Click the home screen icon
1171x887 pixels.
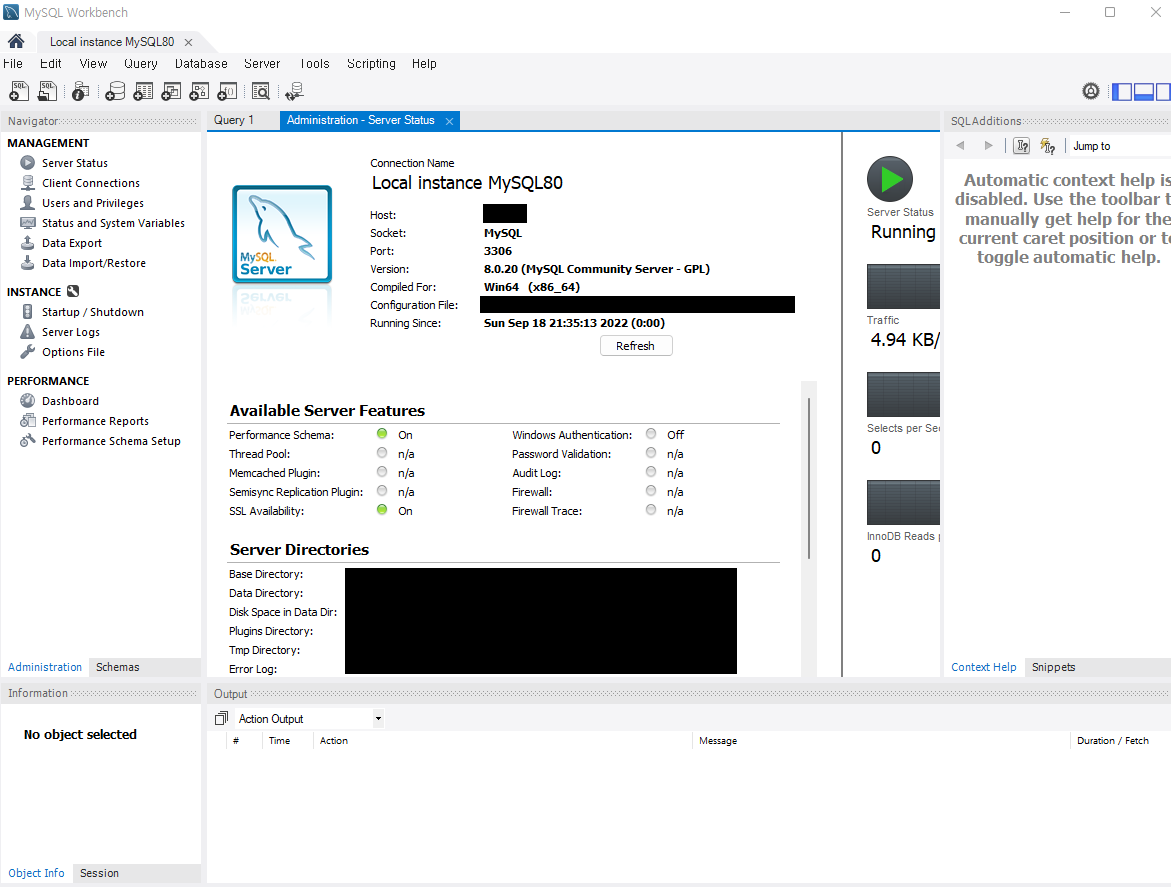(16, 41)
